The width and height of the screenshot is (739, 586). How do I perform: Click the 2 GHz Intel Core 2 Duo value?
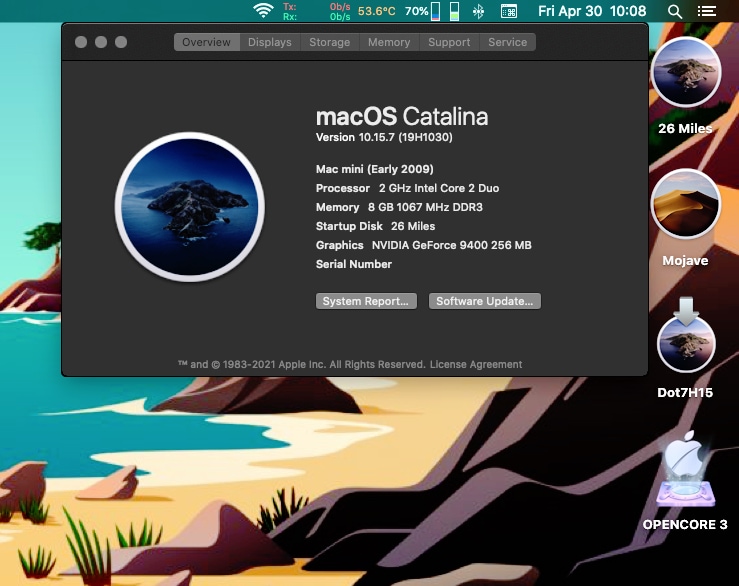(x=439, y=188)
